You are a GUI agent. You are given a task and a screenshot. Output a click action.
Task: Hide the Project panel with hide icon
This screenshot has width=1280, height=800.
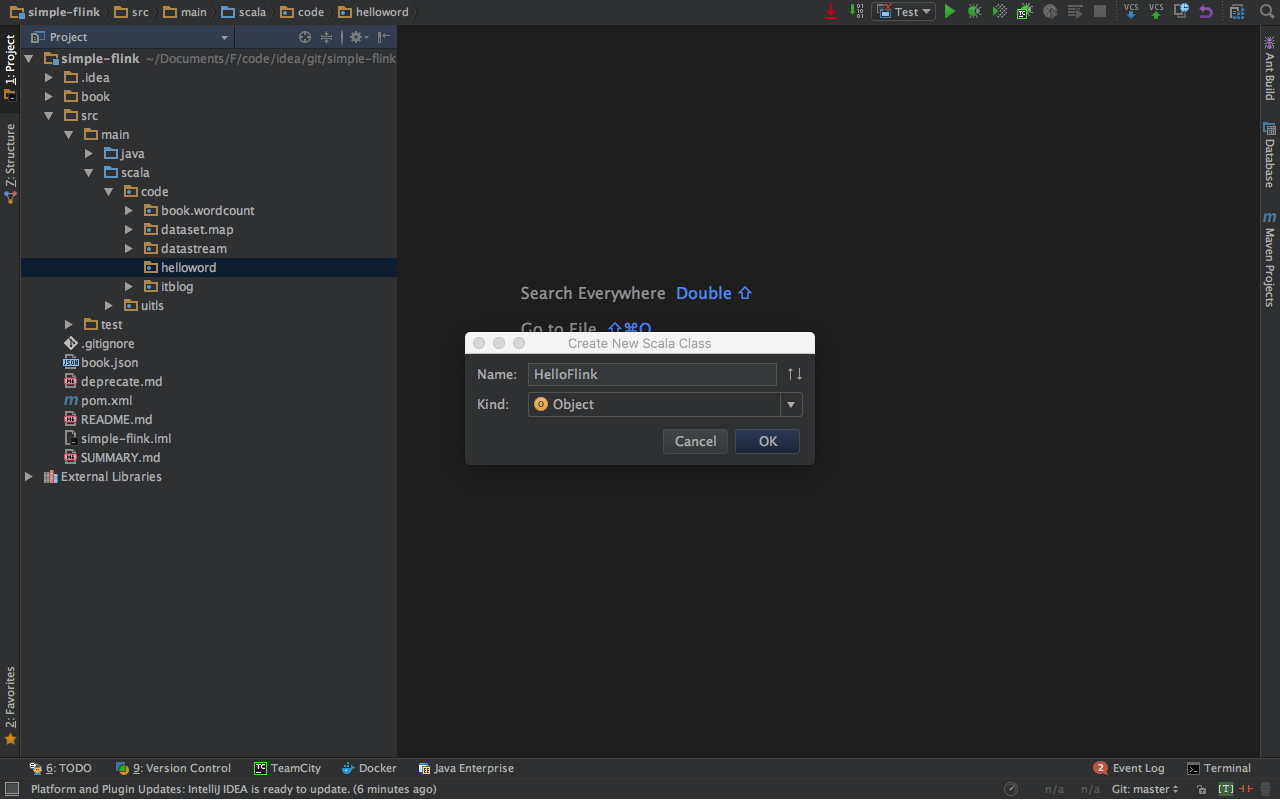(384, 37)
